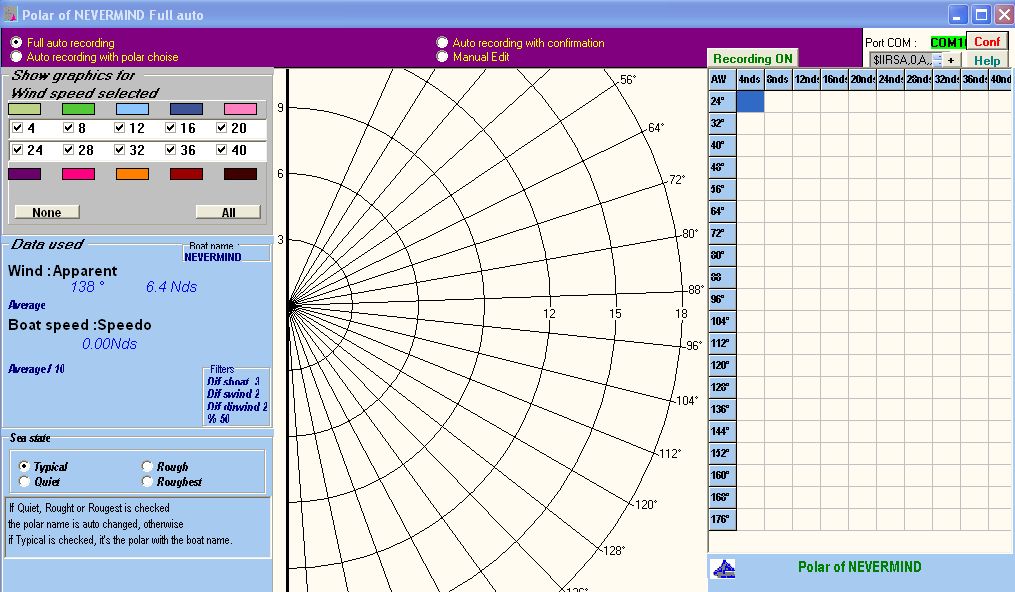
Task: Pick the green swatch above 8
Action: (x=78, y=109)
